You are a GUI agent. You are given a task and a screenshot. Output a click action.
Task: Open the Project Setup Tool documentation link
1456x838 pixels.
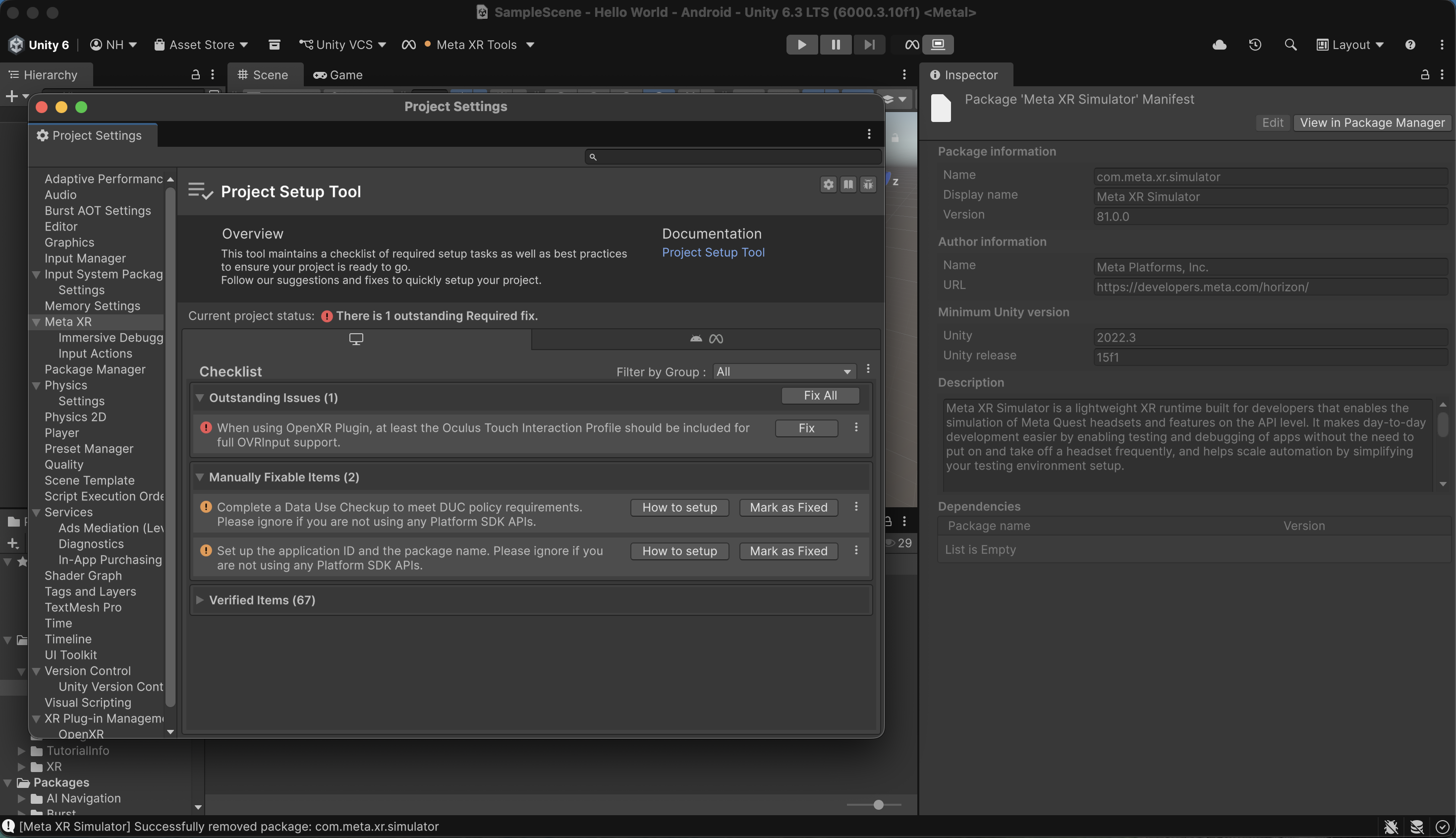pos(713,252)
